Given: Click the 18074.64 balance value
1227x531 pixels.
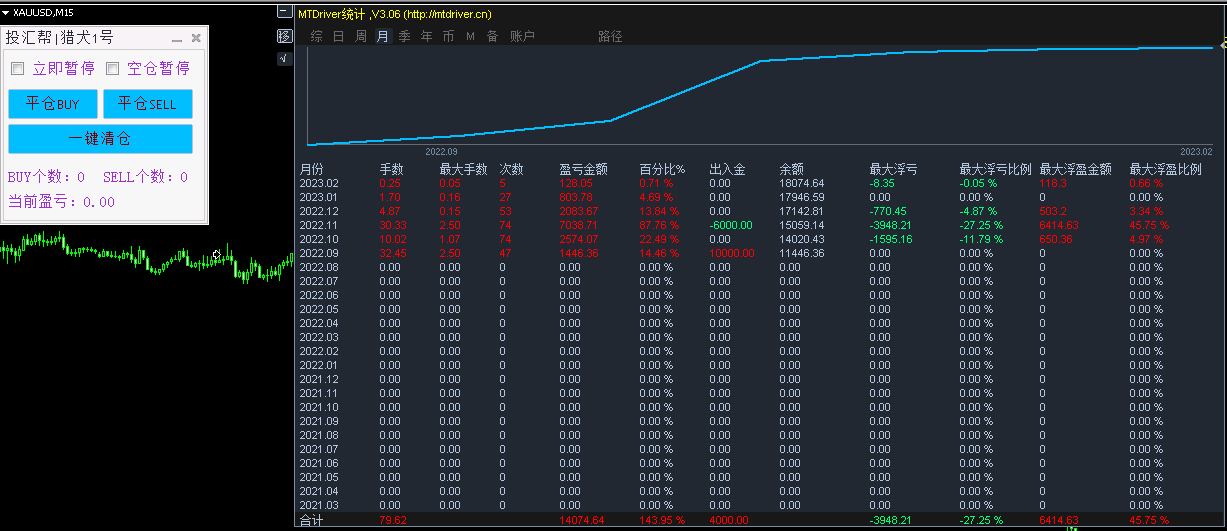Looking at the screenshot, I should tap(802, 183).
